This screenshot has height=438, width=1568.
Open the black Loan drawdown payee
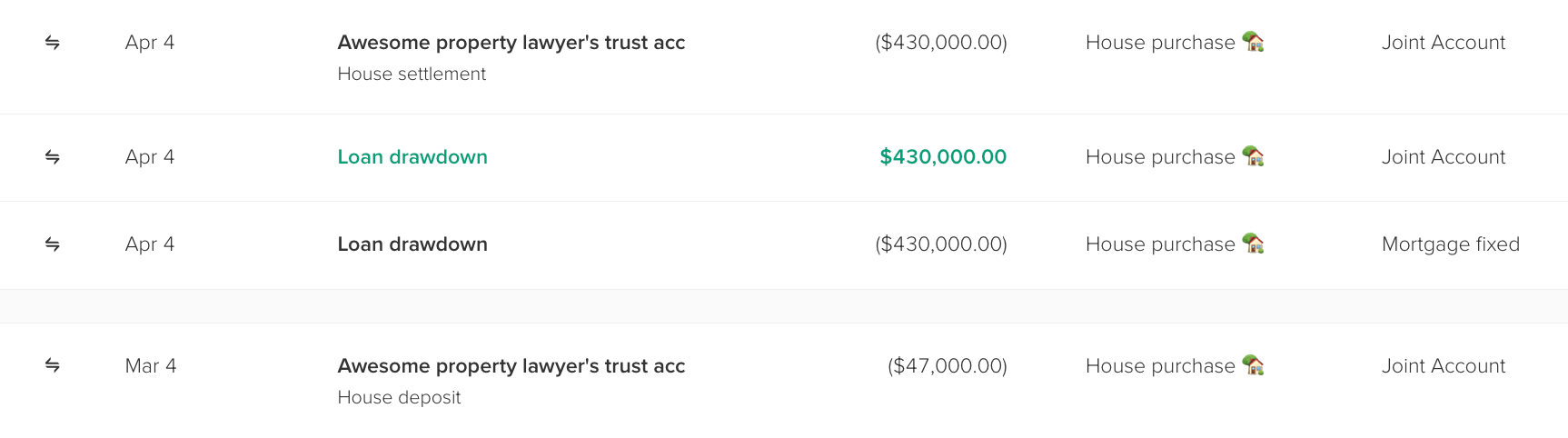coord(412,244)
